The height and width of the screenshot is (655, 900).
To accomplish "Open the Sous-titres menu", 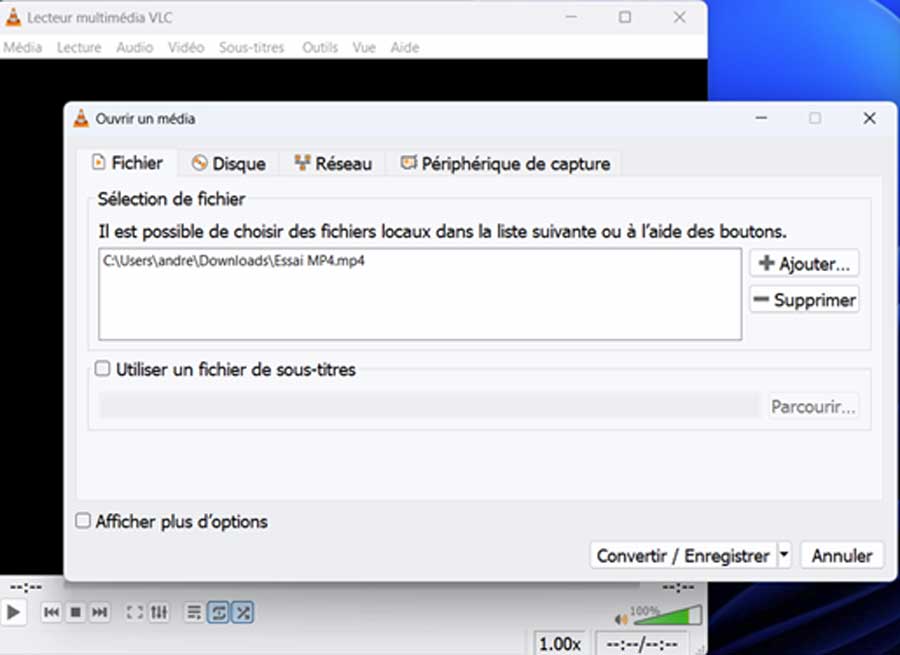I will click(251, 48).
